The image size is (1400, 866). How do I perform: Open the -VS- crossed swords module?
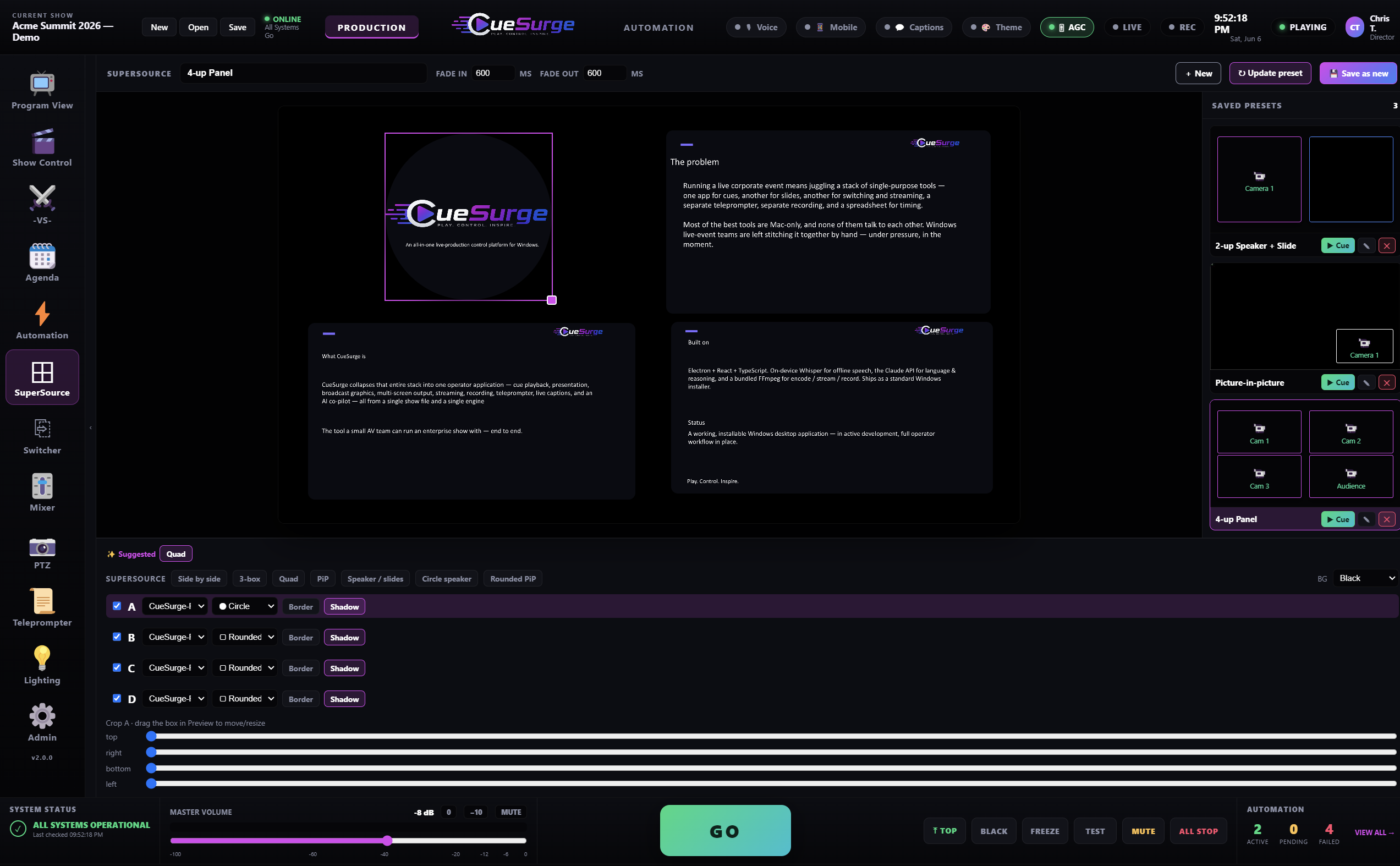click(42, 205)
